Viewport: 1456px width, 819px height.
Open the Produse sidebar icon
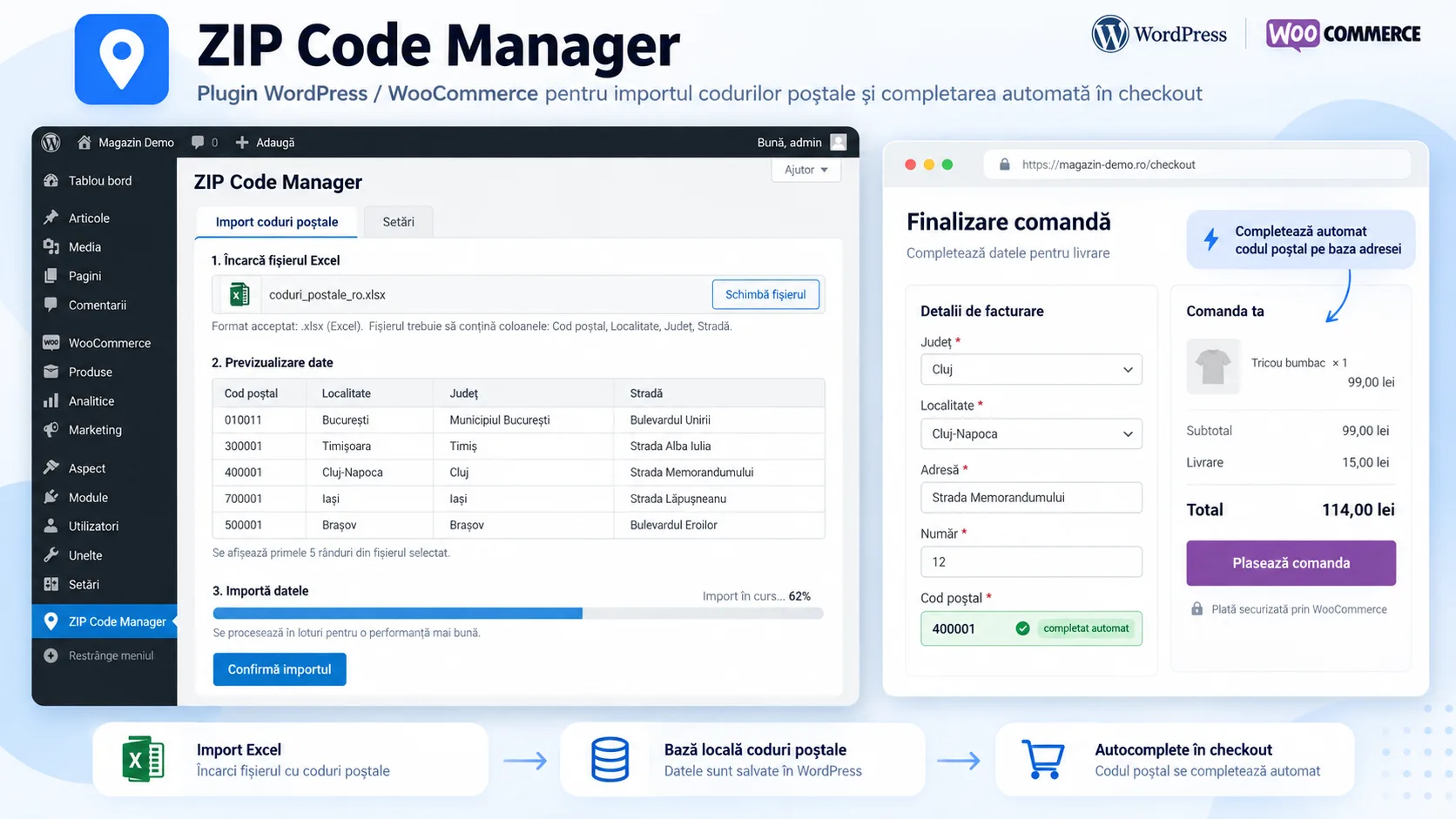click(51, 372)
